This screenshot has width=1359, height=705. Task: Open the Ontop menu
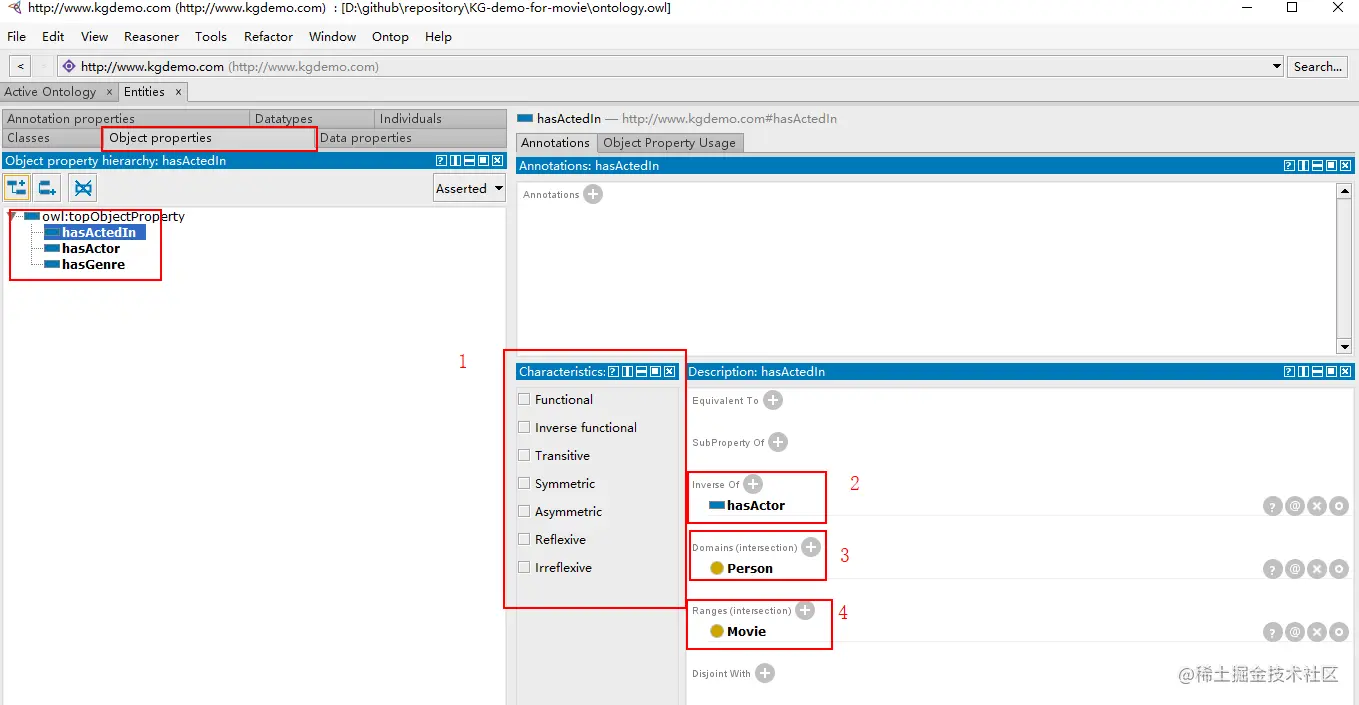390,37
